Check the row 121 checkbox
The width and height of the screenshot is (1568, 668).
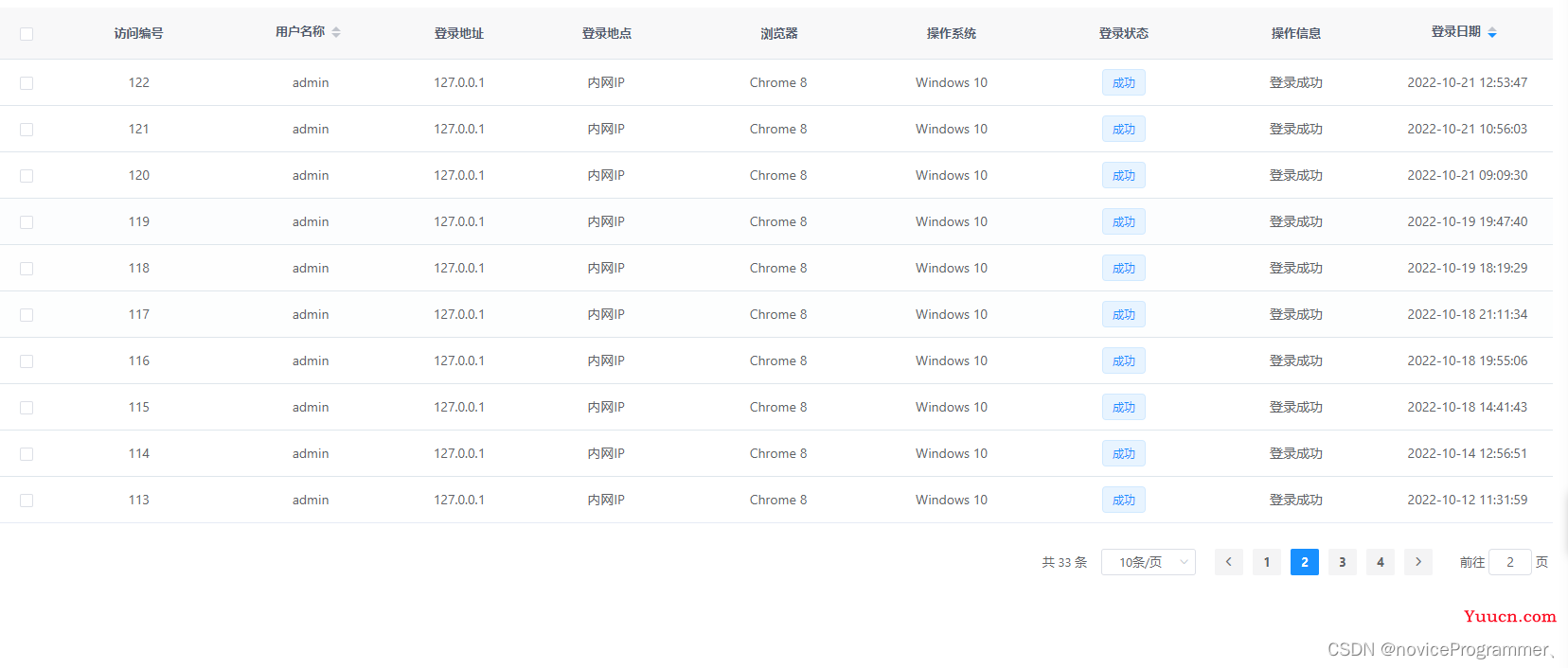(27, 130)
